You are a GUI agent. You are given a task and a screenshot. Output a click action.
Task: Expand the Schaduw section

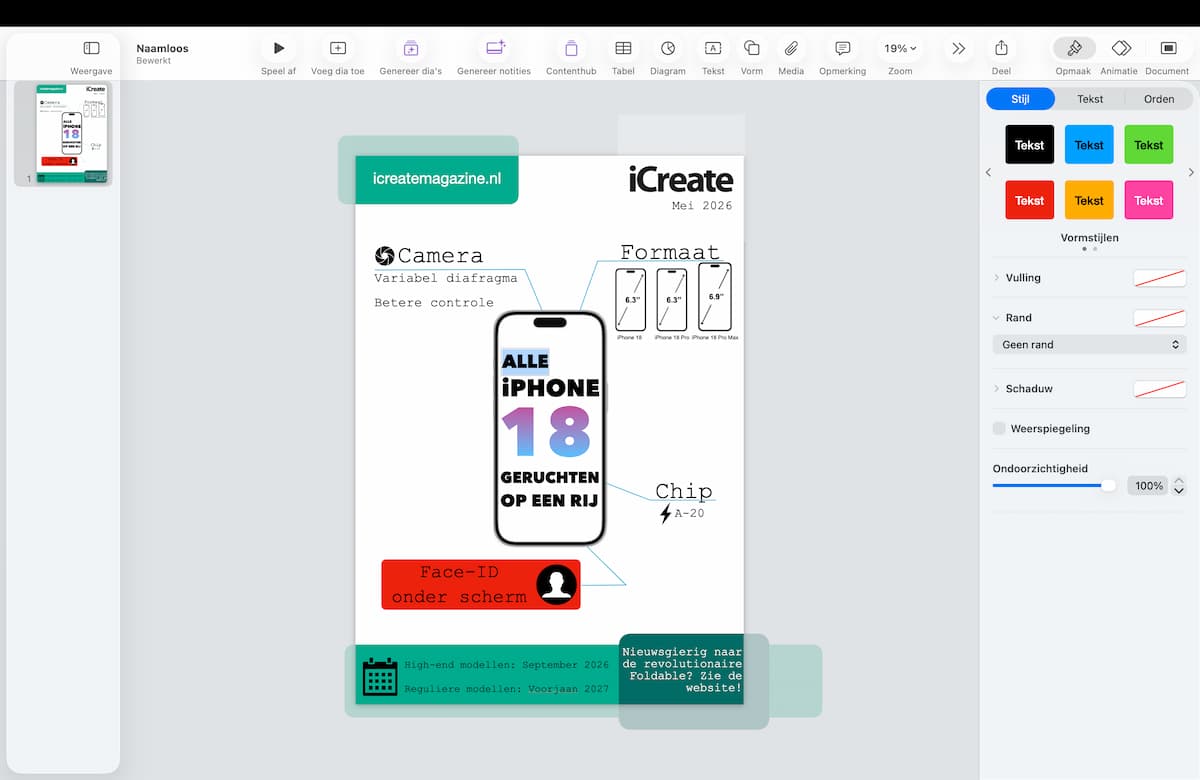(x=997, y=388)
